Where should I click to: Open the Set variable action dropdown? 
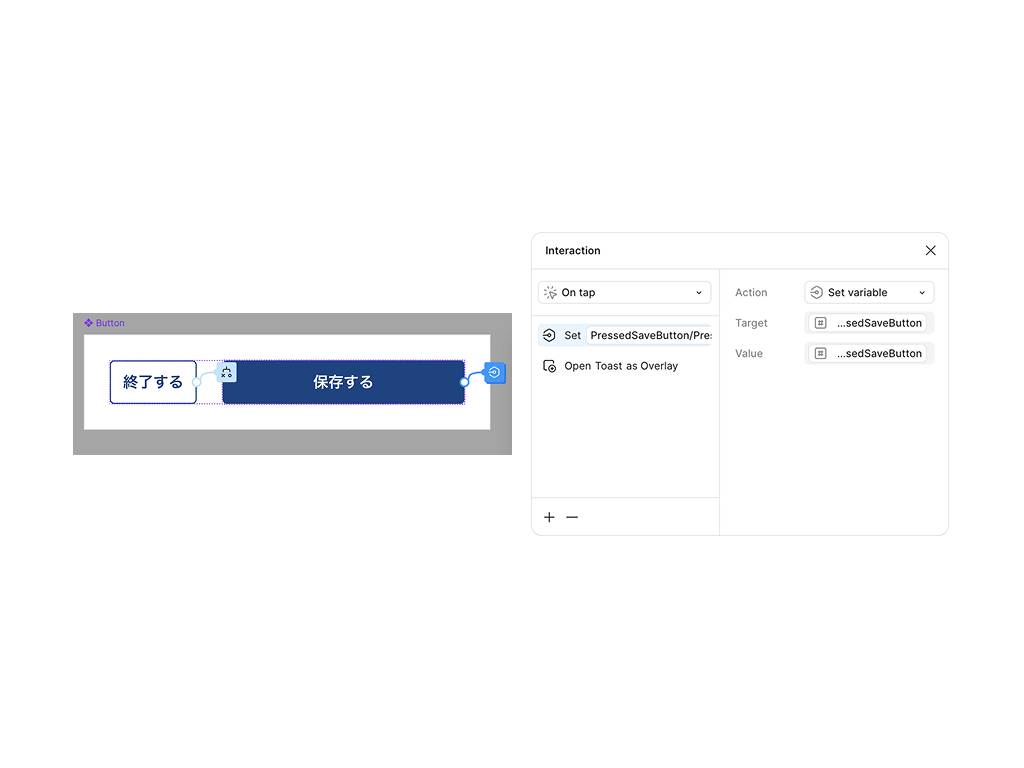tap(869, 293)
